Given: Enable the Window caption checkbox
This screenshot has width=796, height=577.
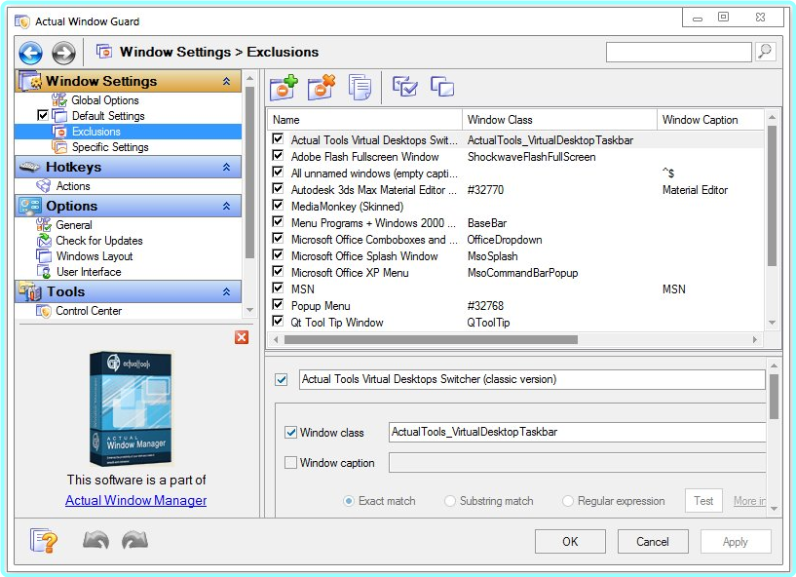Looking at the screenshot, I should coord(291,462).
